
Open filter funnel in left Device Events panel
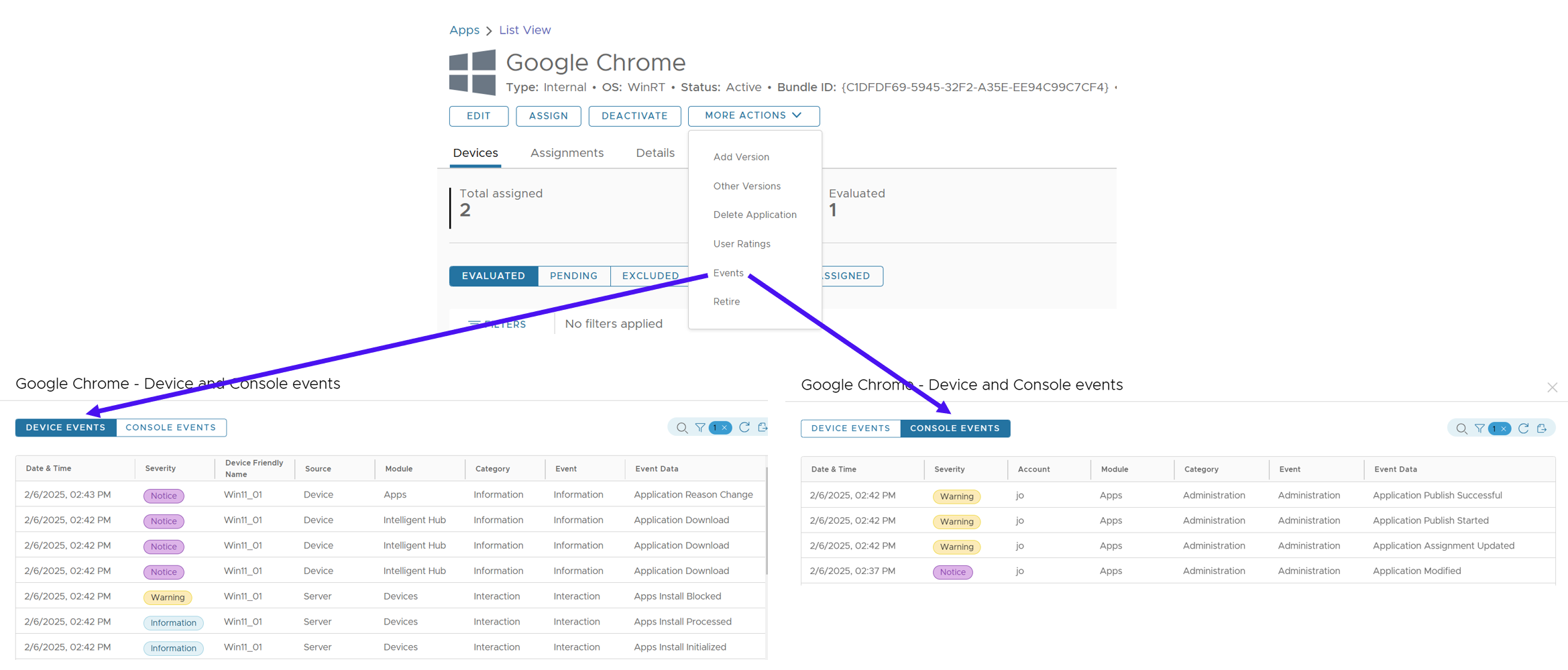tap(700, 428)
